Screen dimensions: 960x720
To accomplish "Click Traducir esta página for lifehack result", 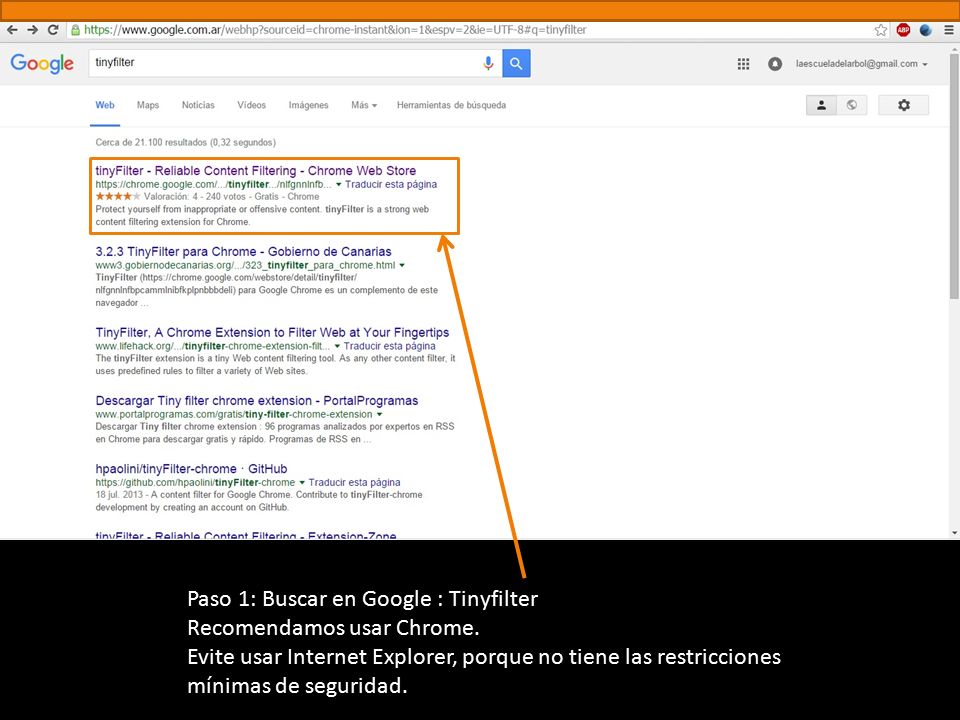I will pyautogui.click(x=389, y=346).
